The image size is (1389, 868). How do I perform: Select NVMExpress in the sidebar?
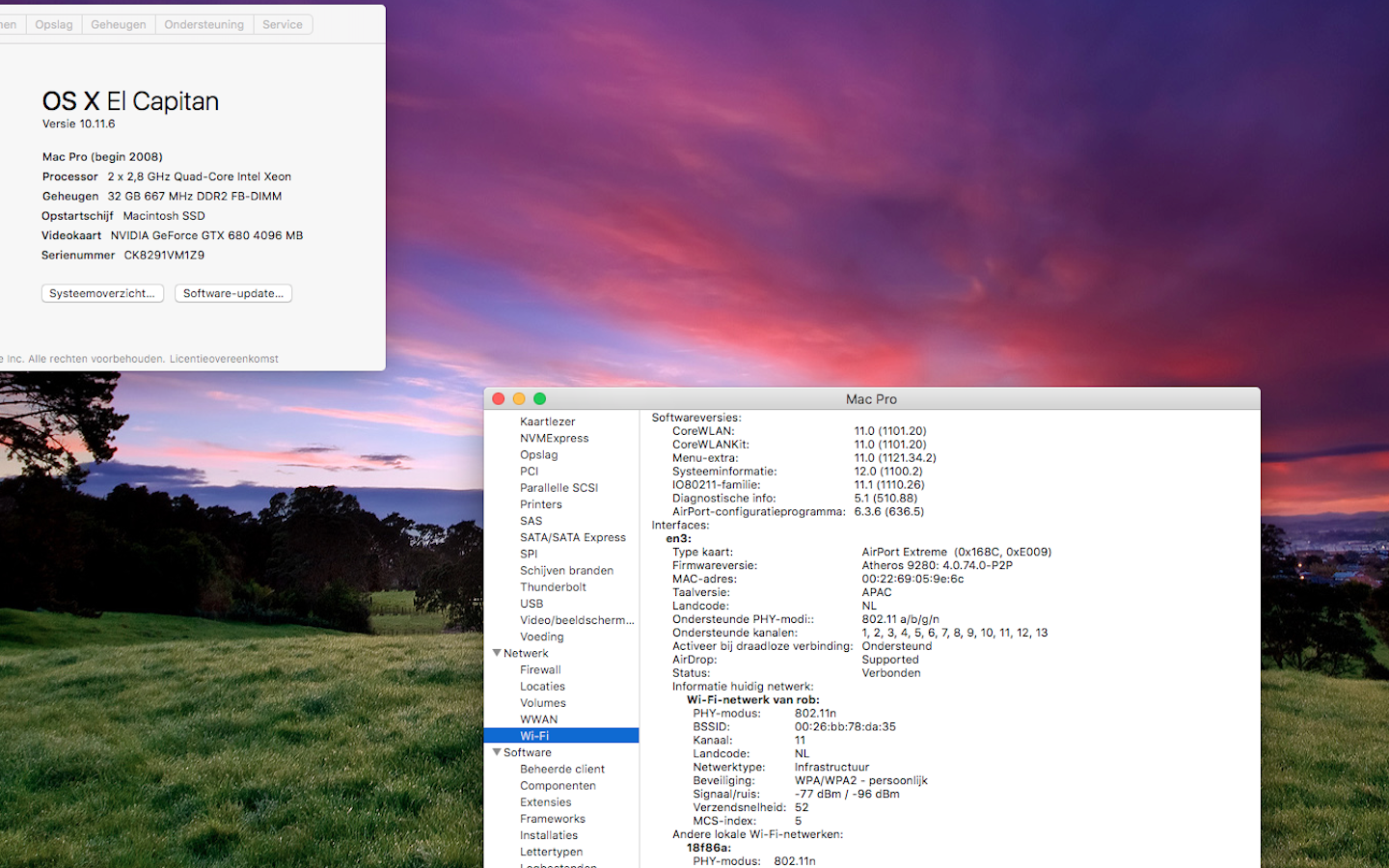coord(555,438)
